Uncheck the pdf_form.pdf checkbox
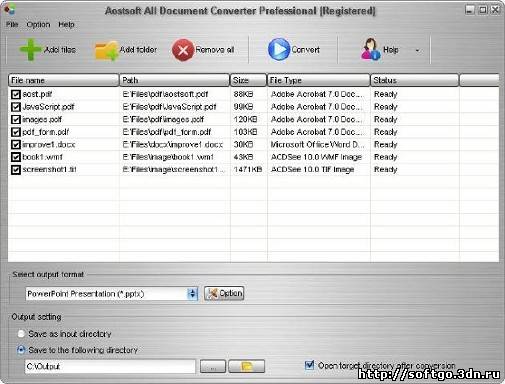 pos(16,132)
